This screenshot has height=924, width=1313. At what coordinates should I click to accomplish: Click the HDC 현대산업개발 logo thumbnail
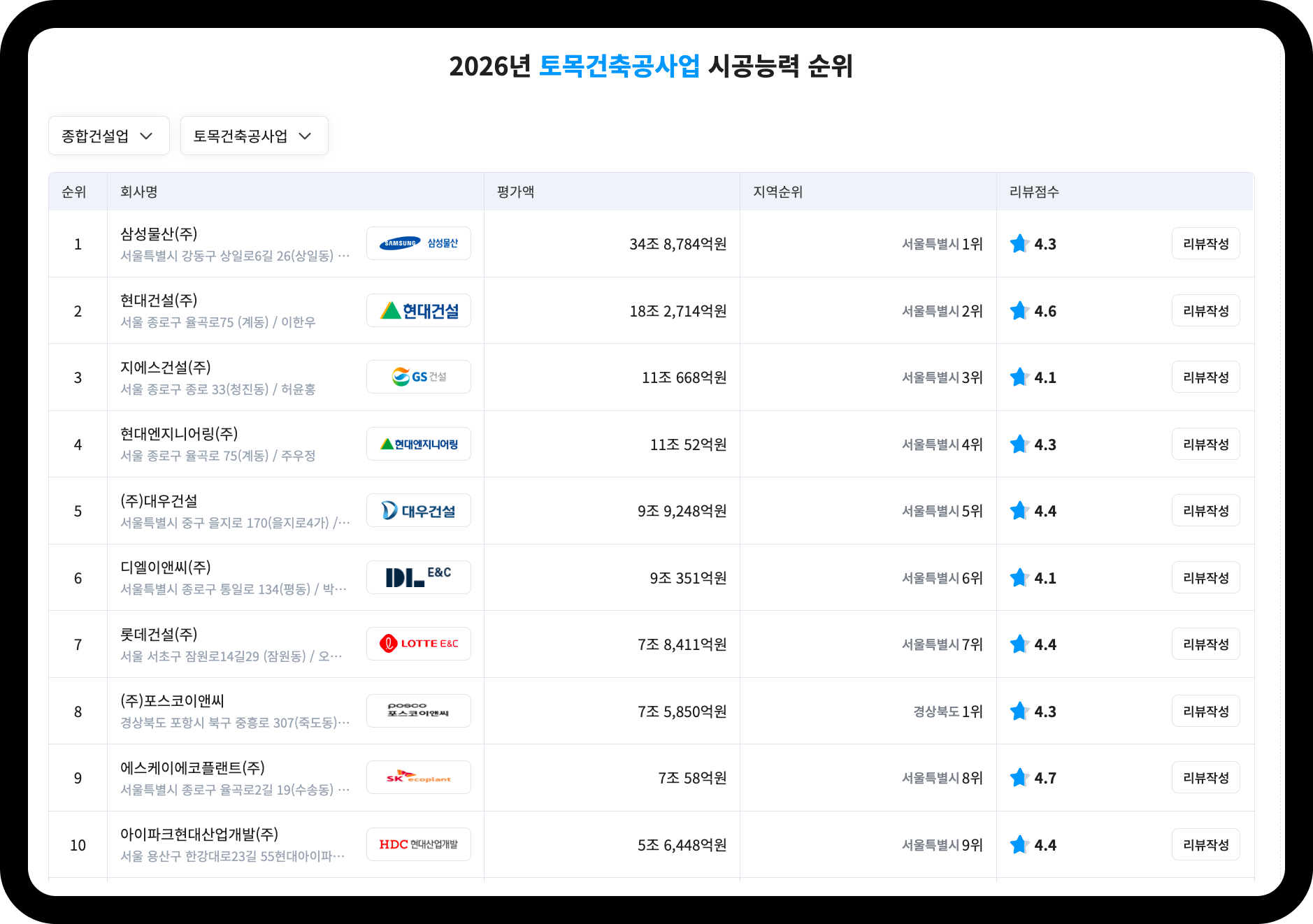(419, 844)
